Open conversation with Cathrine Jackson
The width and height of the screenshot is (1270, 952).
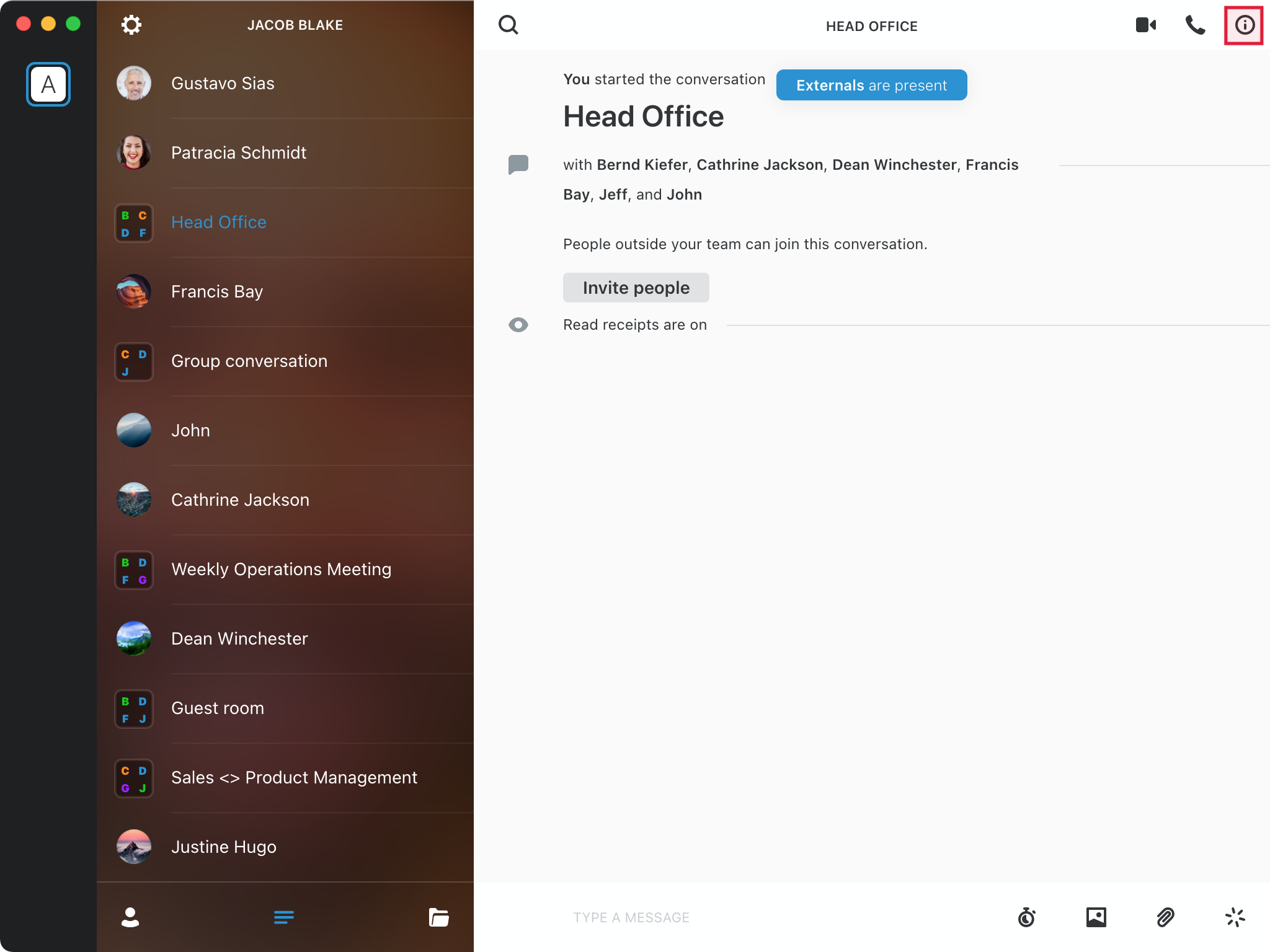point(285,500)
